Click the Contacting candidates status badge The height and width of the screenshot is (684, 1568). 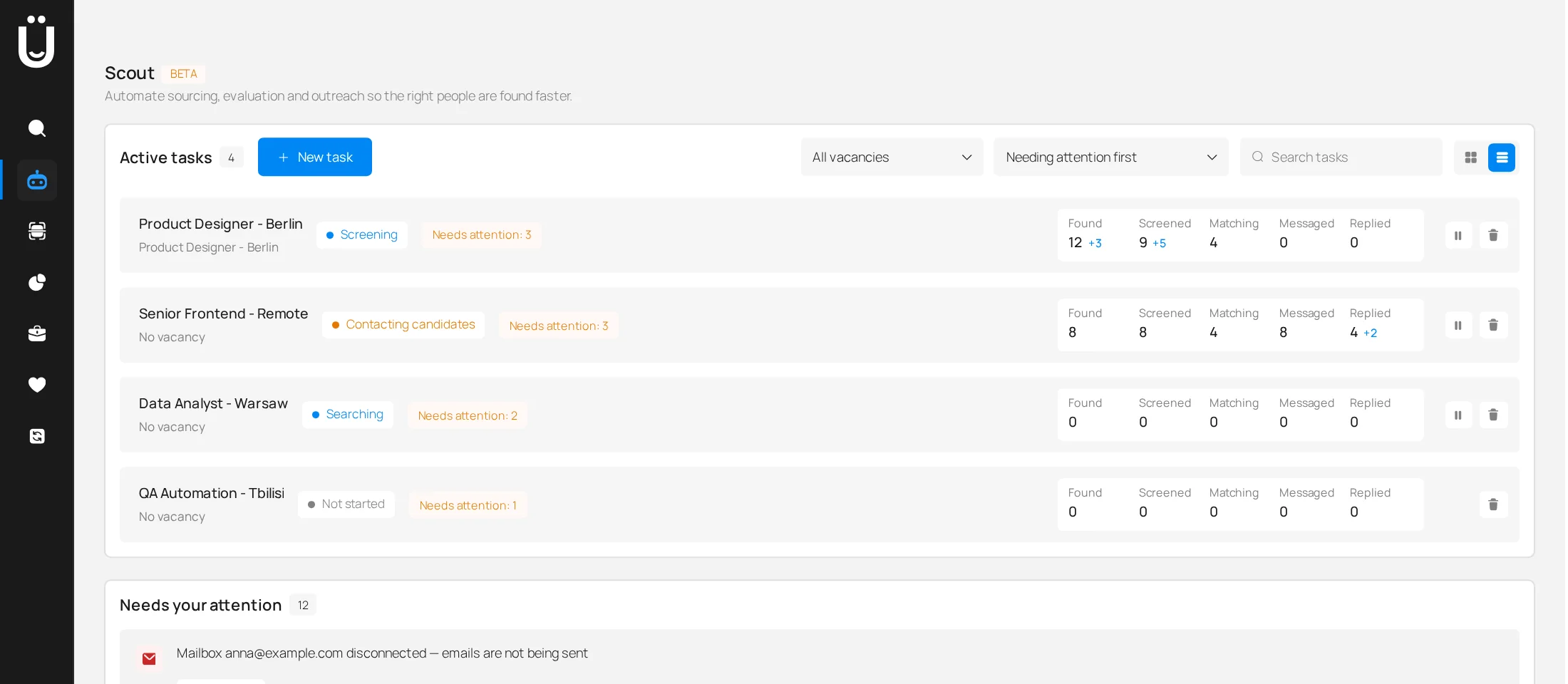(403, 325)
